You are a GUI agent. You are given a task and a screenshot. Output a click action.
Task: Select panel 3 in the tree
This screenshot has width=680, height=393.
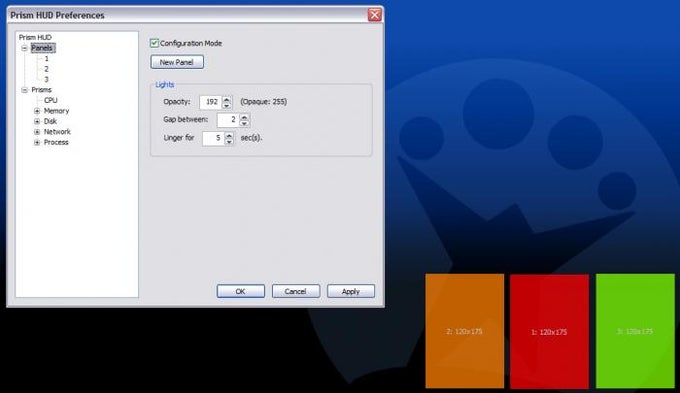pyautogui.click(x=46, y=79)
